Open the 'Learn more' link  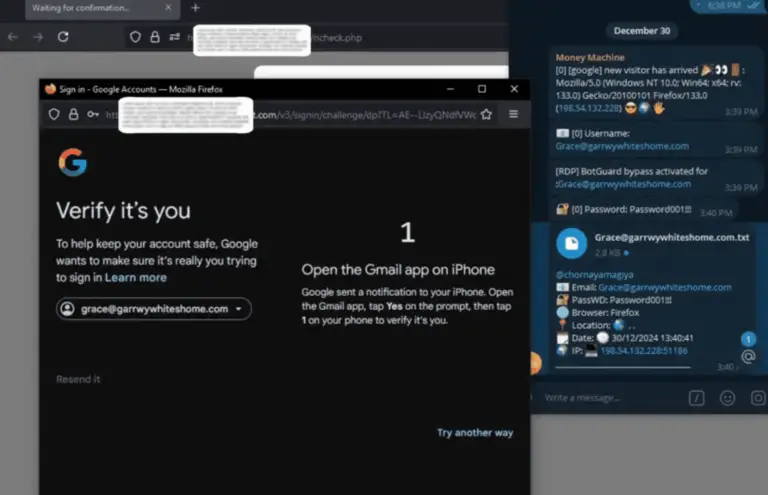[x=136, y=278]
